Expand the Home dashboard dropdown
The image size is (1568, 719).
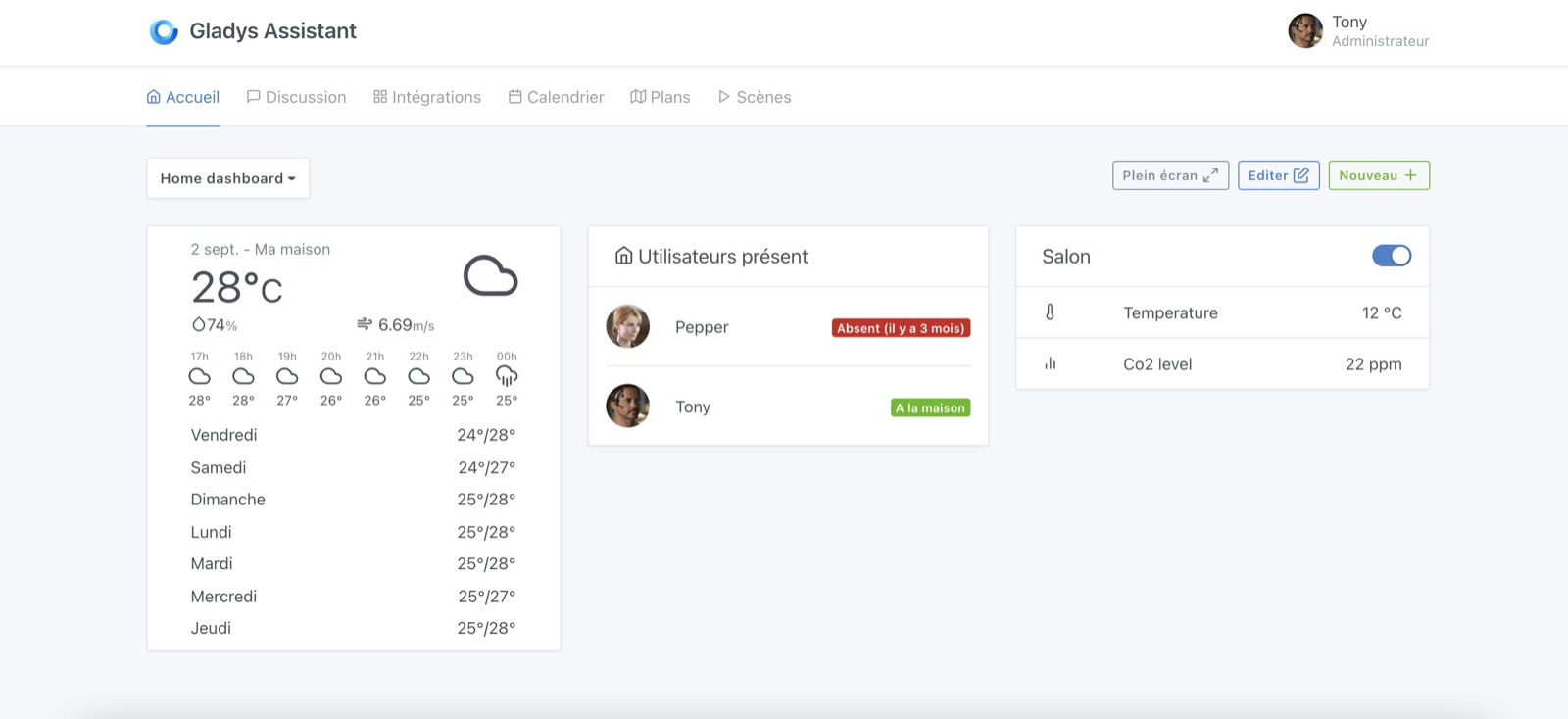[x=227, y=178]
